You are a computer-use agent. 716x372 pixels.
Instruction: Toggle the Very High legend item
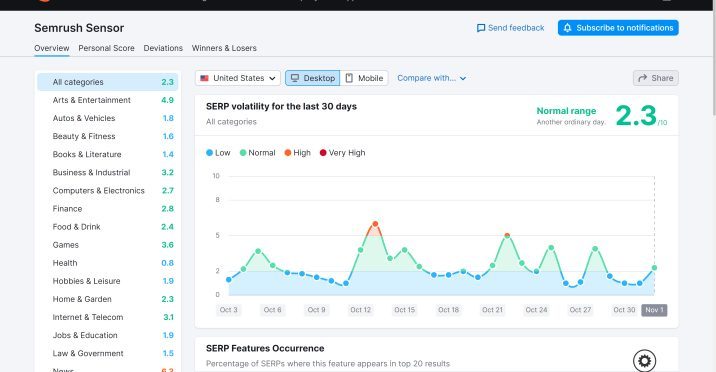click(342, 153)
